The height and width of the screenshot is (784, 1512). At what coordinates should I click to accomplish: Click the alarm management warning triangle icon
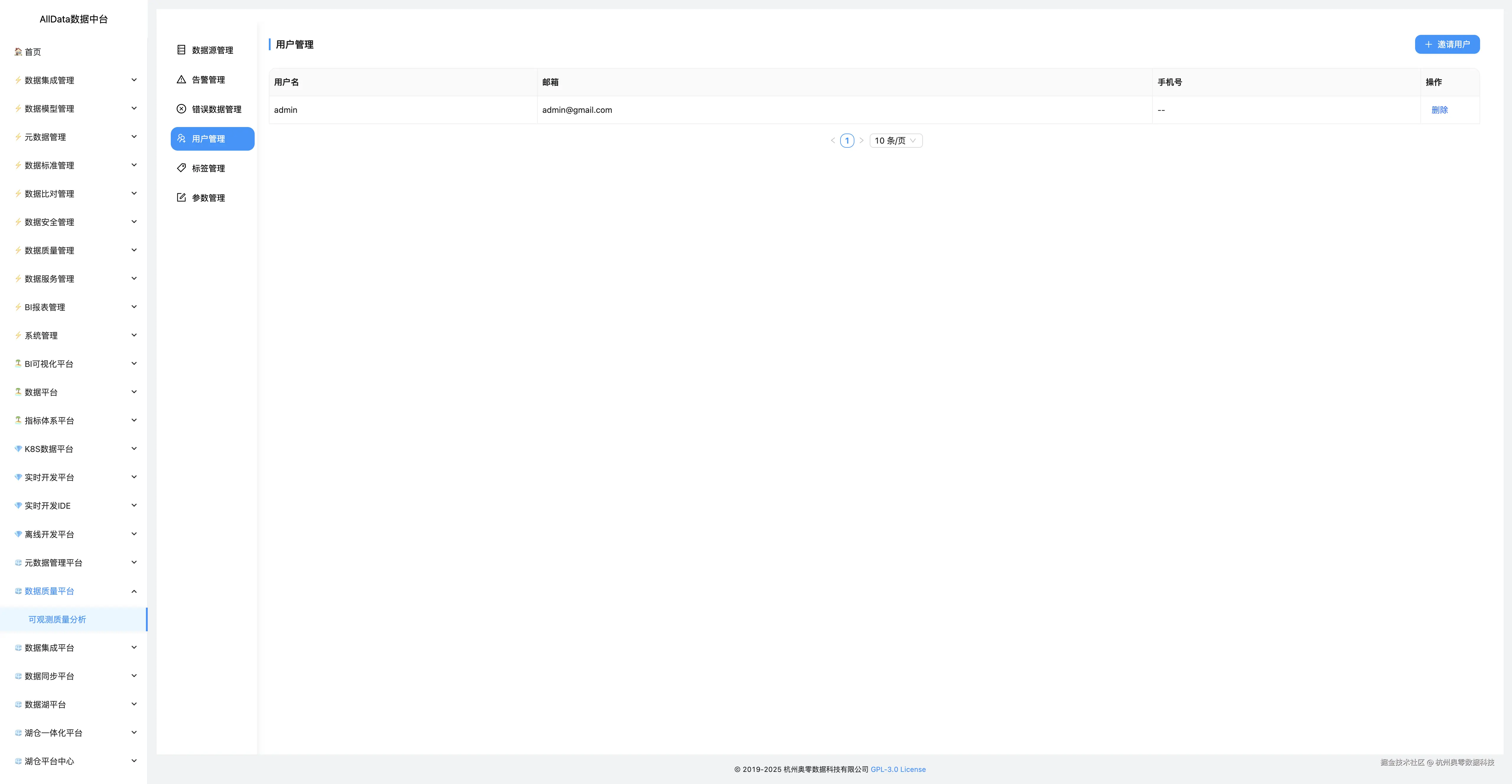pos(181,79)
